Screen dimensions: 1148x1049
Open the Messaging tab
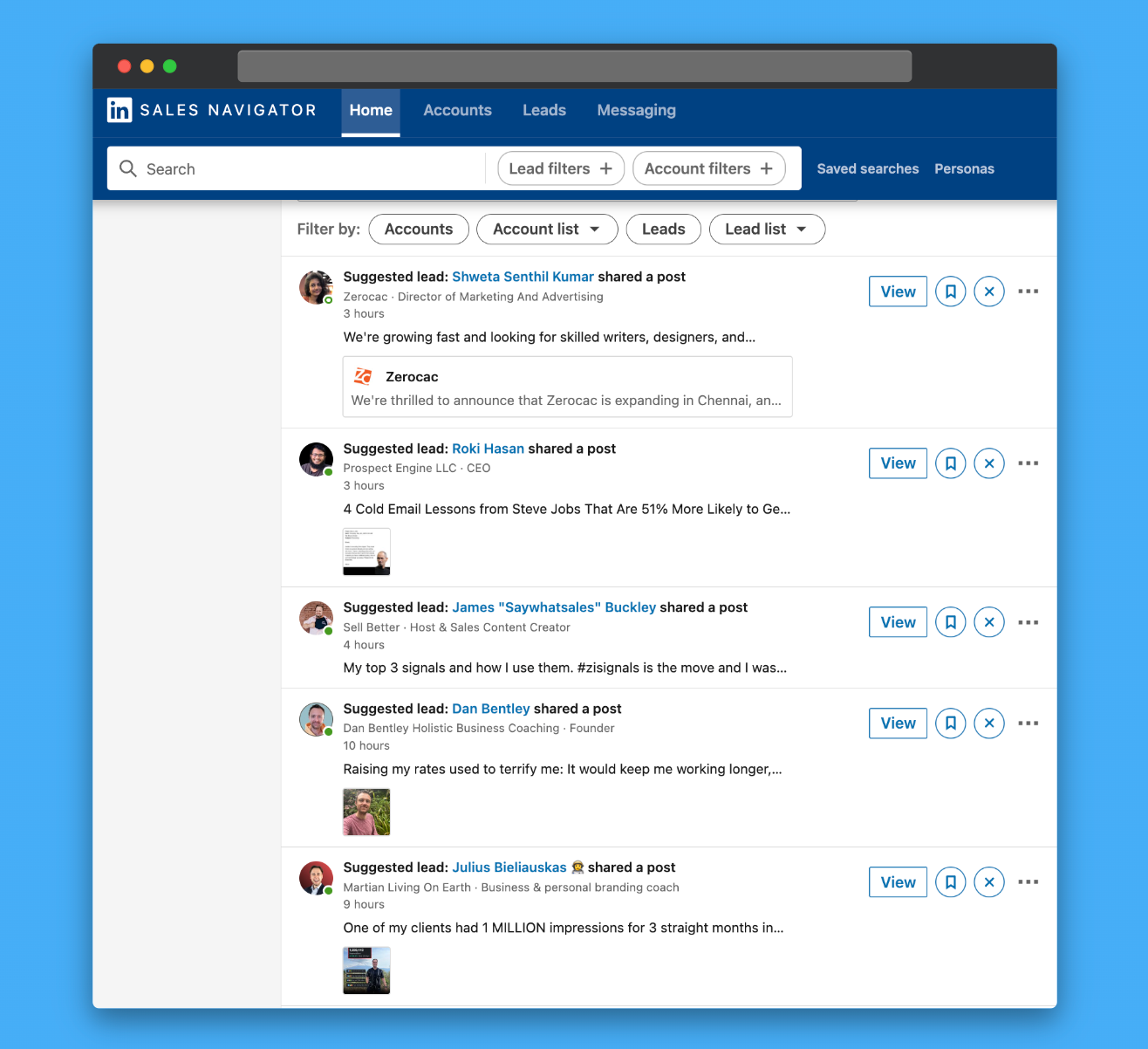pos(637,110)
